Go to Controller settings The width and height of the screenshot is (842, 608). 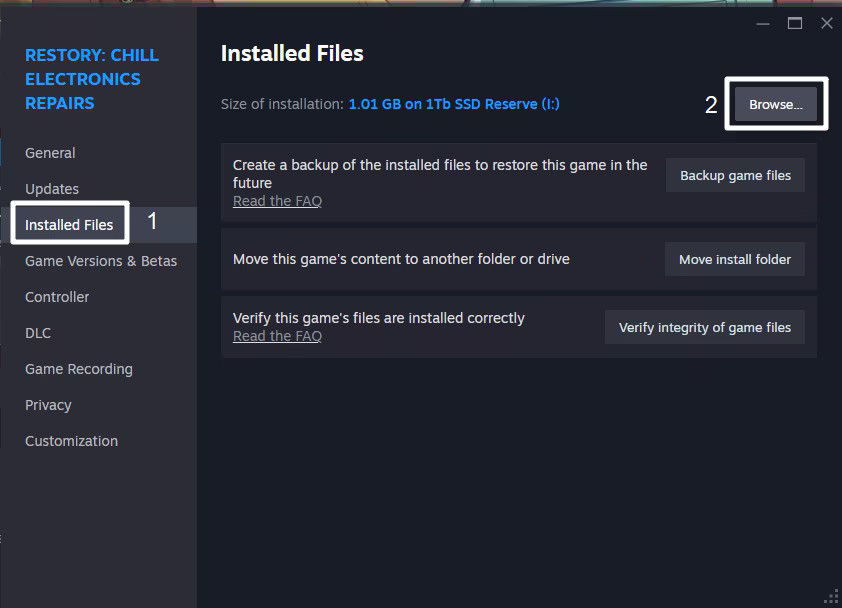(57, 297)
